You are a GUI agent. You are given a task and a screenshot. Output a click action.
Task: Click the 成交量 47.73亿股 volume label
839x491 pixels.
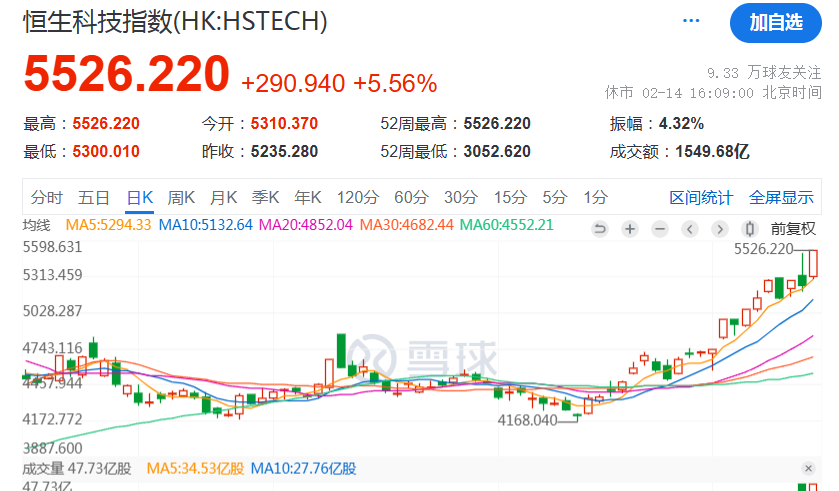click(x=77, y=469)
